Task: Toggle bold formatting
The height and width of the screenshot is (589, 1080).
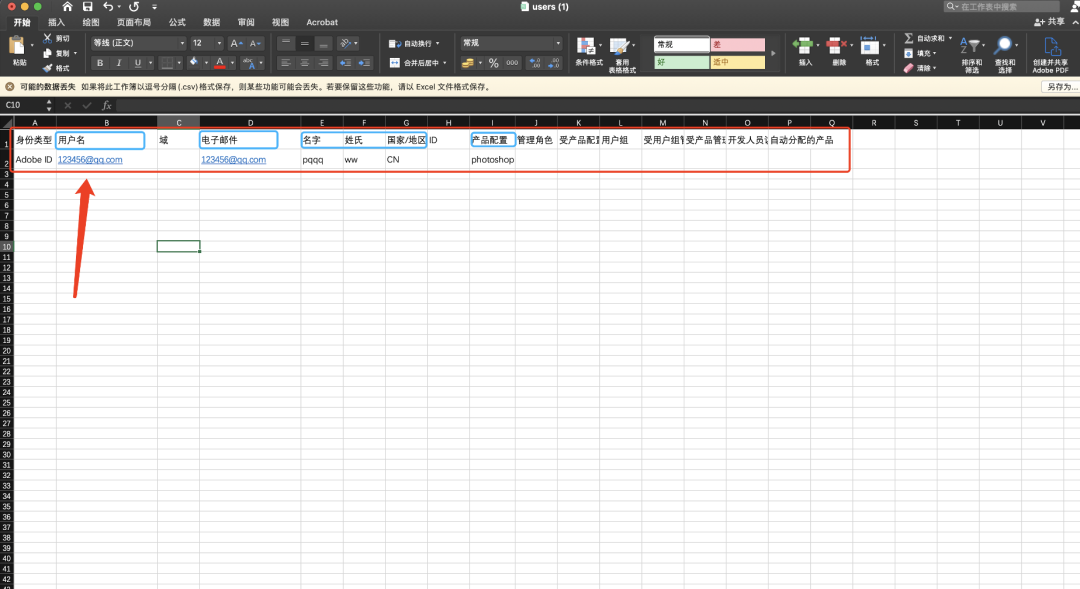Action: (100, 63)
